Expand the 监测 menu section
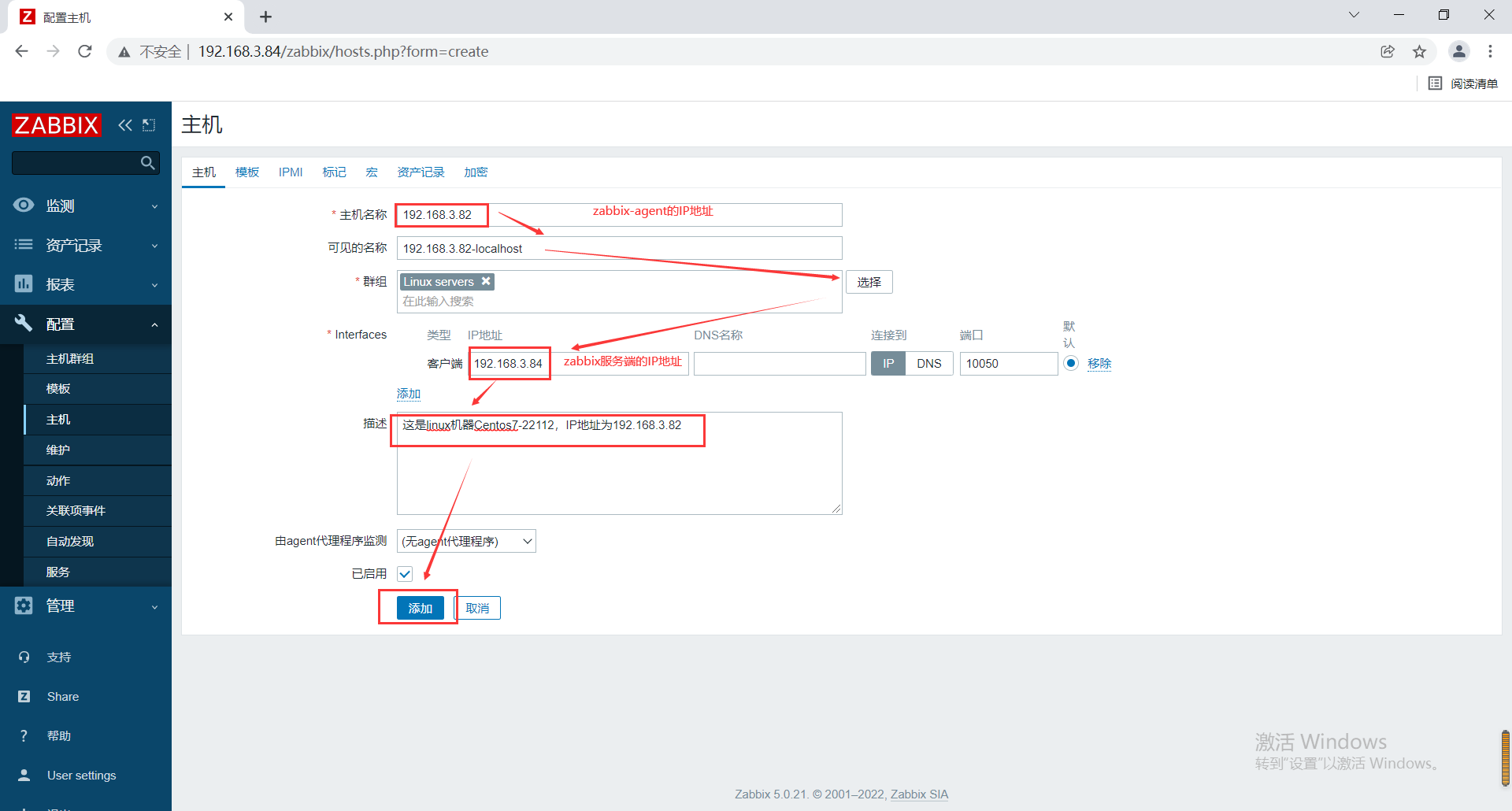 tap(86, 206)
